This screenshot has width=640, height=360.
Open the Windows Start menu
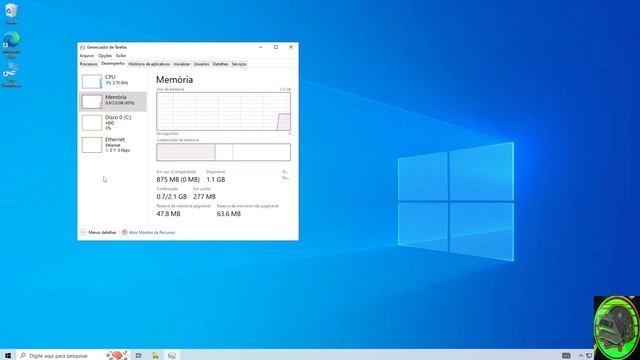8,355
